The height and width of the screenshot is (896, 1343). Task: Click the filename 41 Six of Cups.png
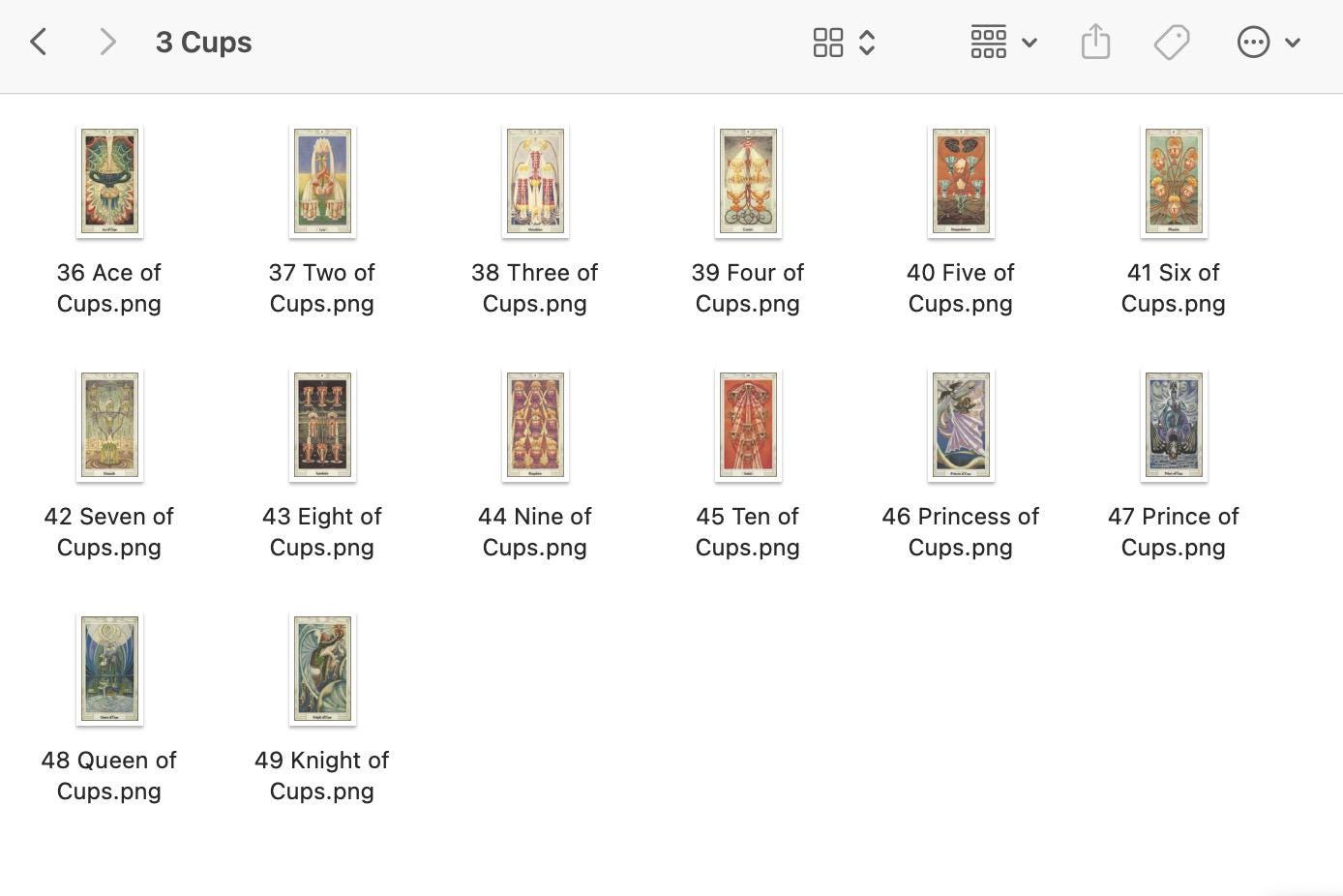pos(1174,287)
